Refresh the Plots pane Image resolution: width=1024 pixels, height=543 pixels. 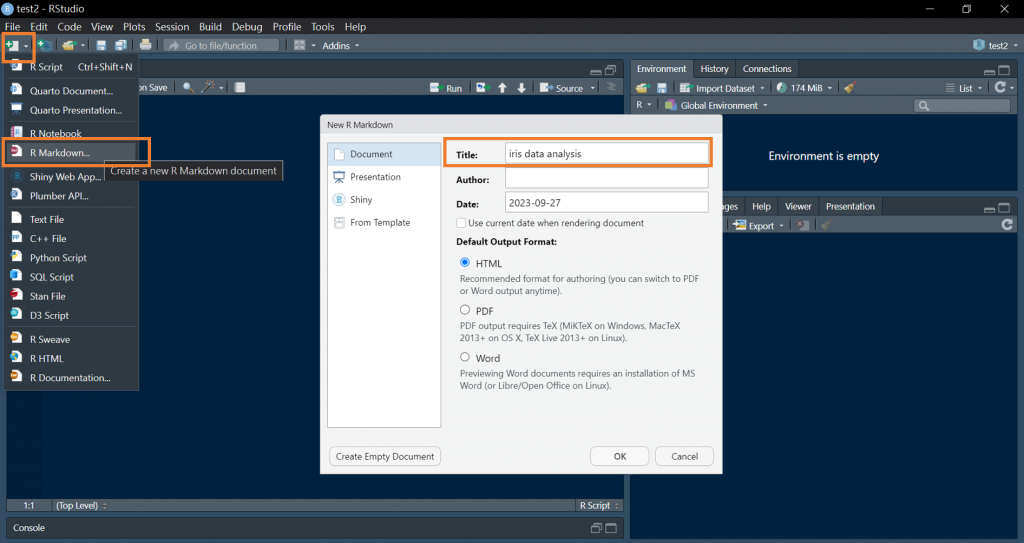coord(1007,225)
